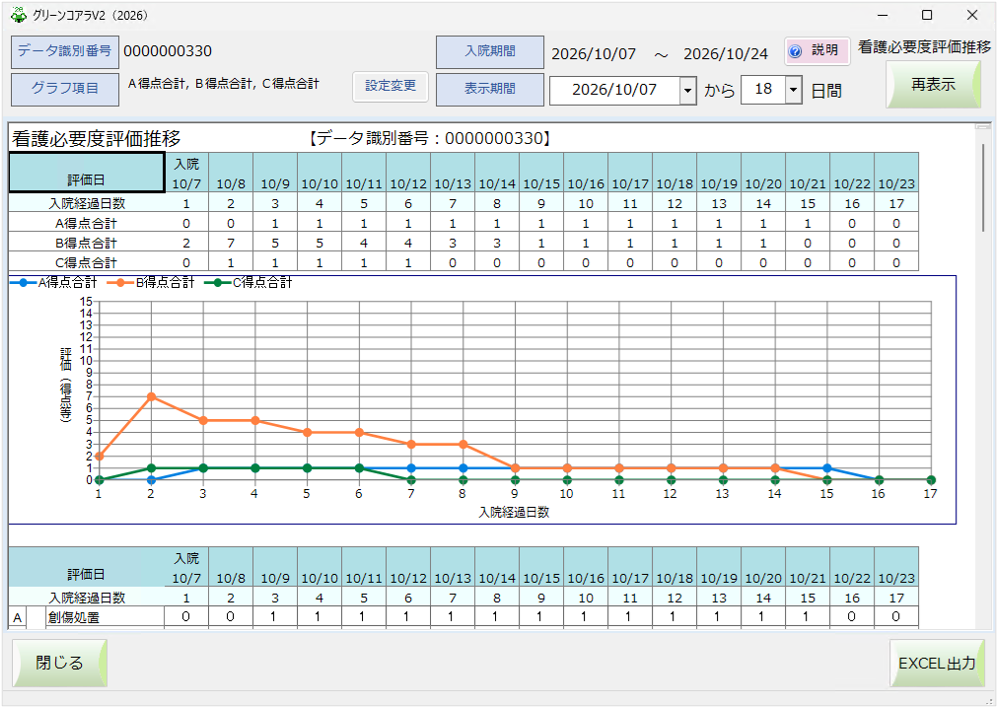Click the 10/8 column header in top table
Image resolution: width=998 pixels, height=708 pixels.
point(230,173)
